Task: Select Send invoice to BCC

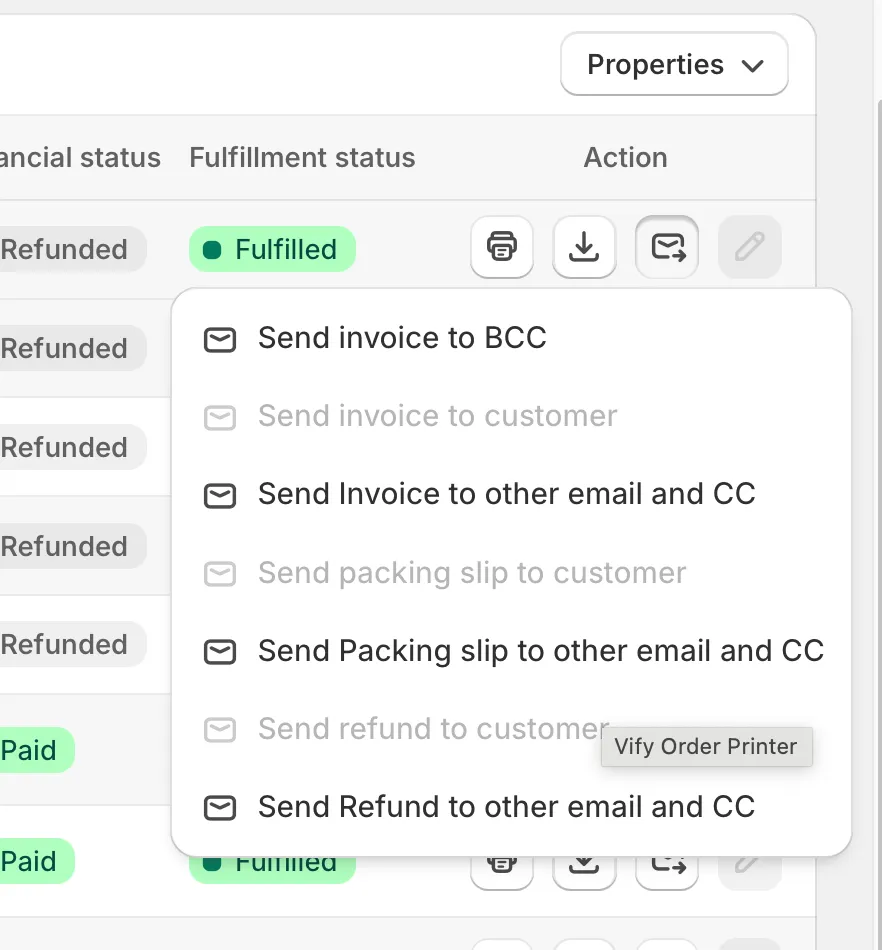Action: [402, 338]
